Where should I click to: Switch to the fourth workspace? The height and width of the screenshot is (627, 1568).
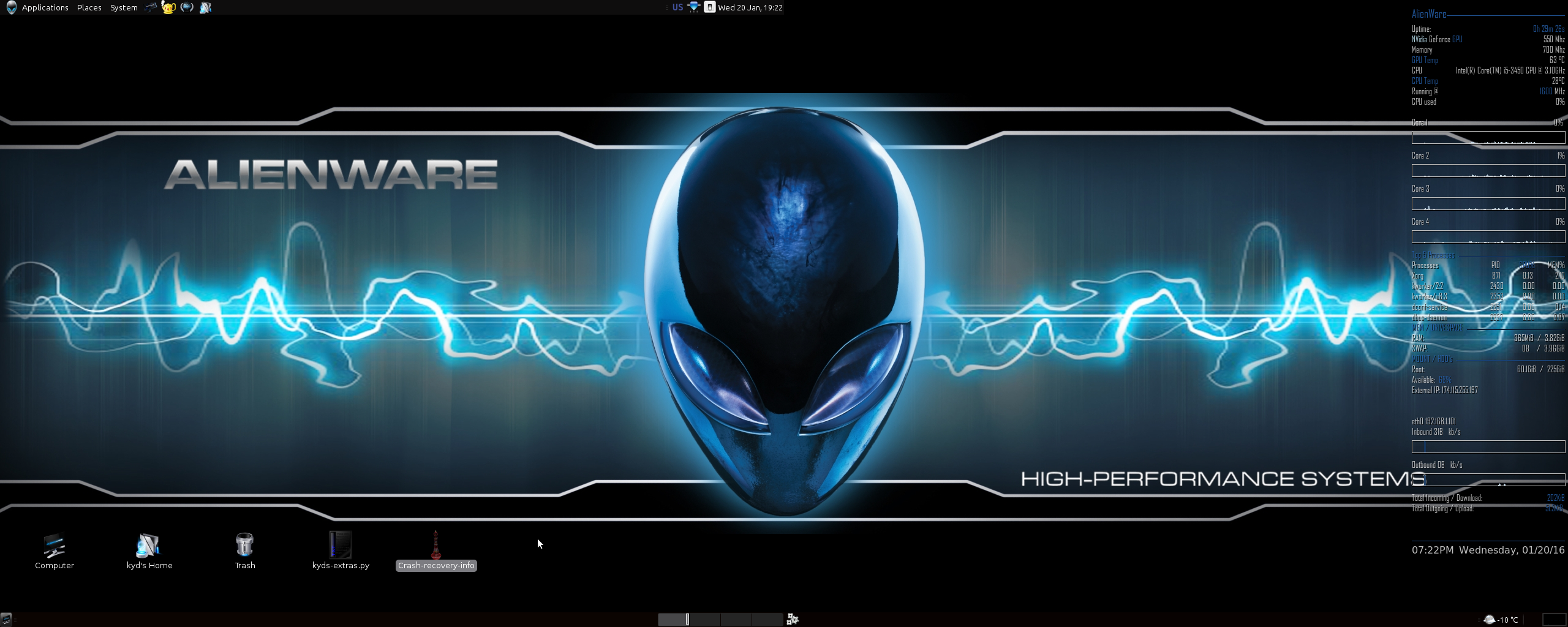(x=767, y=619)
